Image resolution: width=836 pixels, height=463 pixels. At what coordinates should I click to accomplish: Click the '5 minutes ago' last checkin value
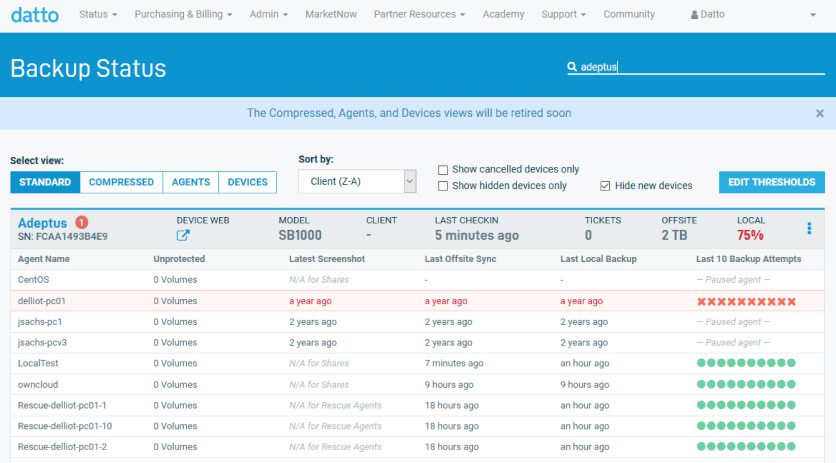(x=477, y=235)
